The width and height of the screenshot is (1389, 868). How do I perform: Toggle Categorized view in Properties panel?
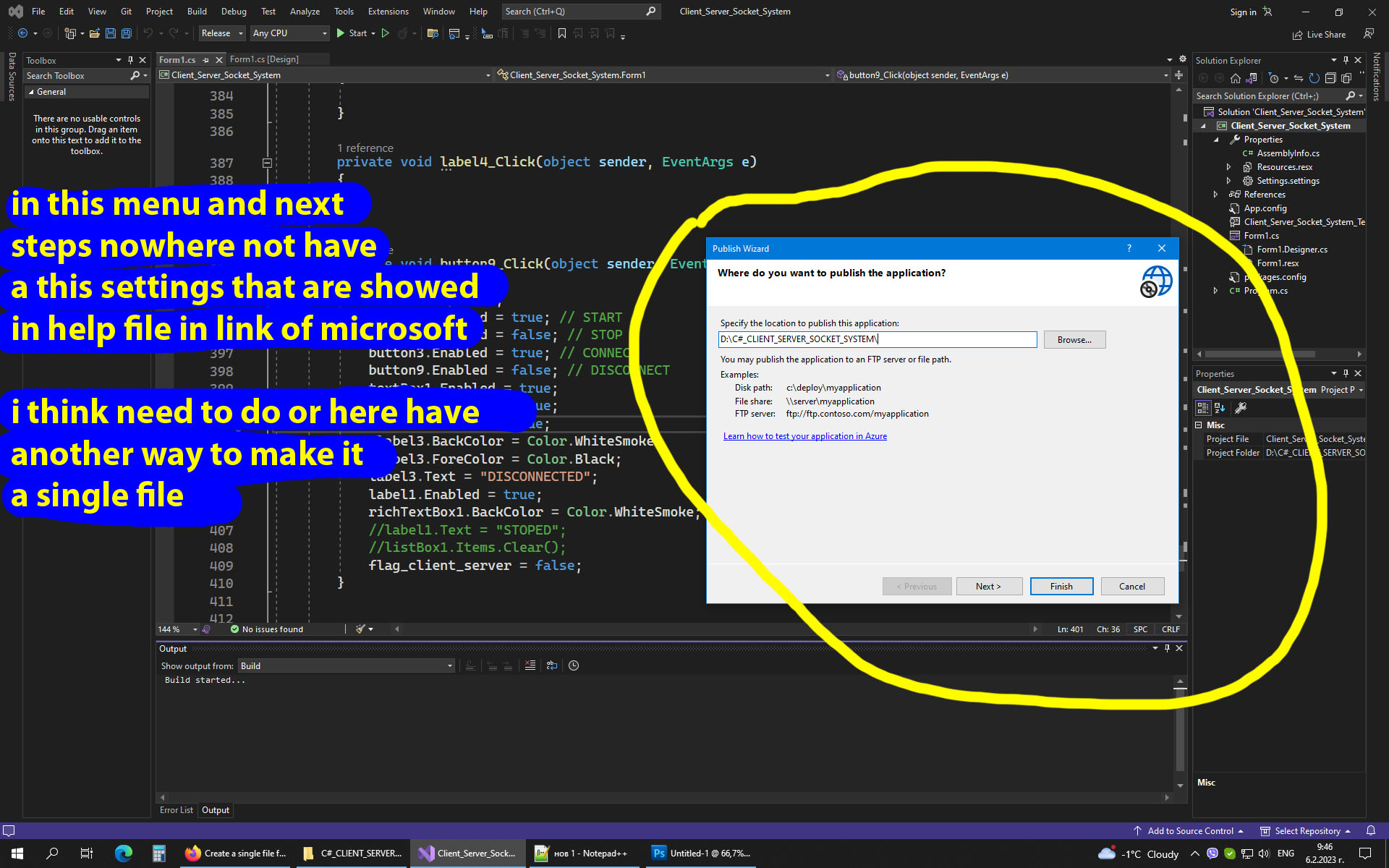pyautogui.click(x=1203, y=408)
